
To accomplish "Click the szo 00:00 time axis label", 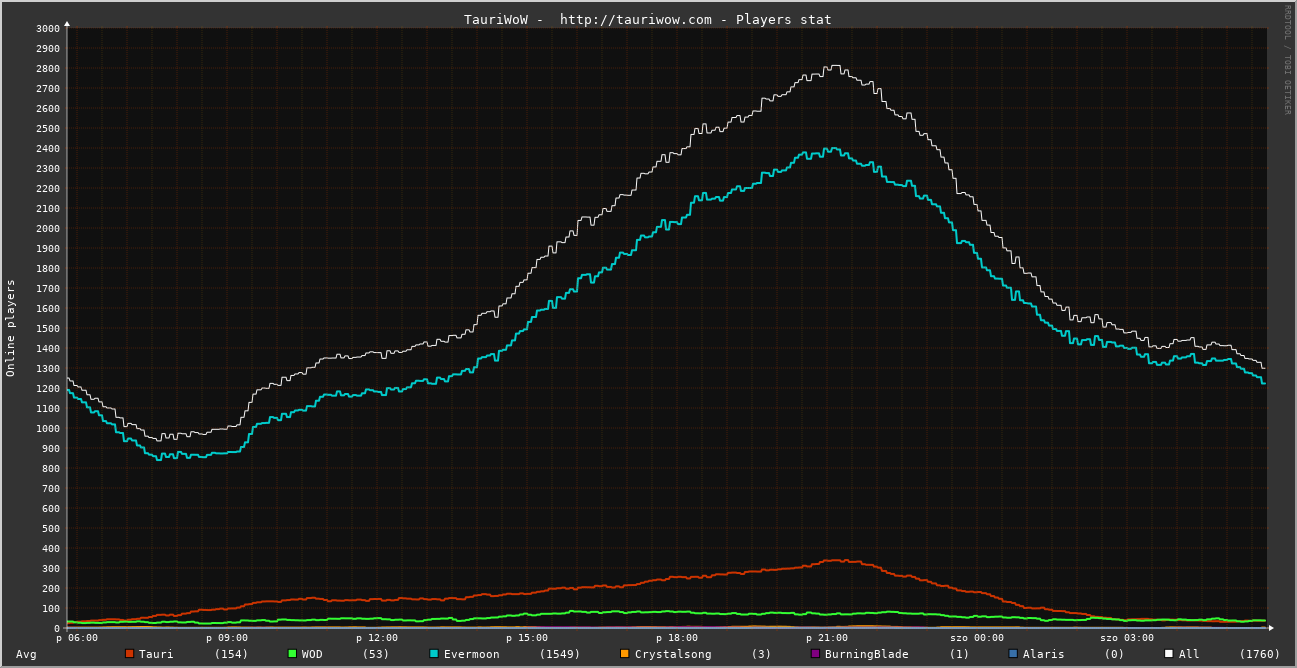I will [977, 638].
